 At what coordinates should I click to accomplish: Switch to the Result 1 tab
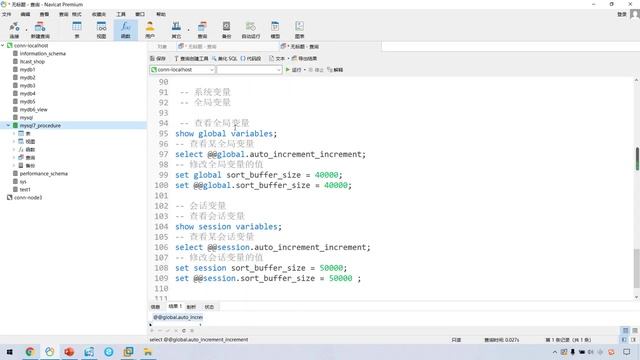coord(175,306)
